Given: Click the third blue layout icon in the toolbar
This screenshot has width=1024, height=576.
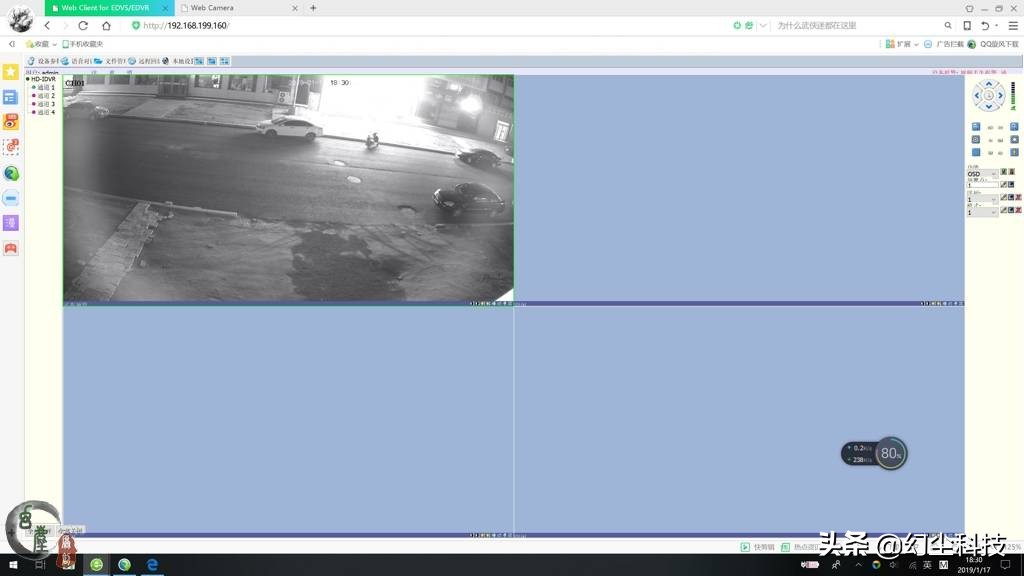Looking at the screenshot, I should (225, 61).
